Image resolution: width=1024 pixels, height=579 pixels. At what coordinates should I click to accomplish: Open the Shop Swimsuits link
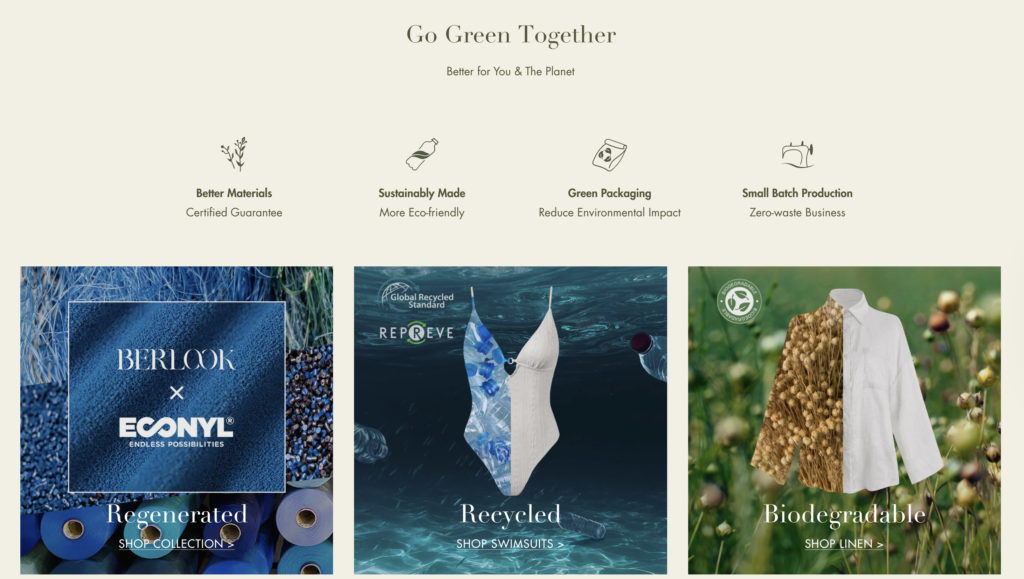[x=510, y=544]
